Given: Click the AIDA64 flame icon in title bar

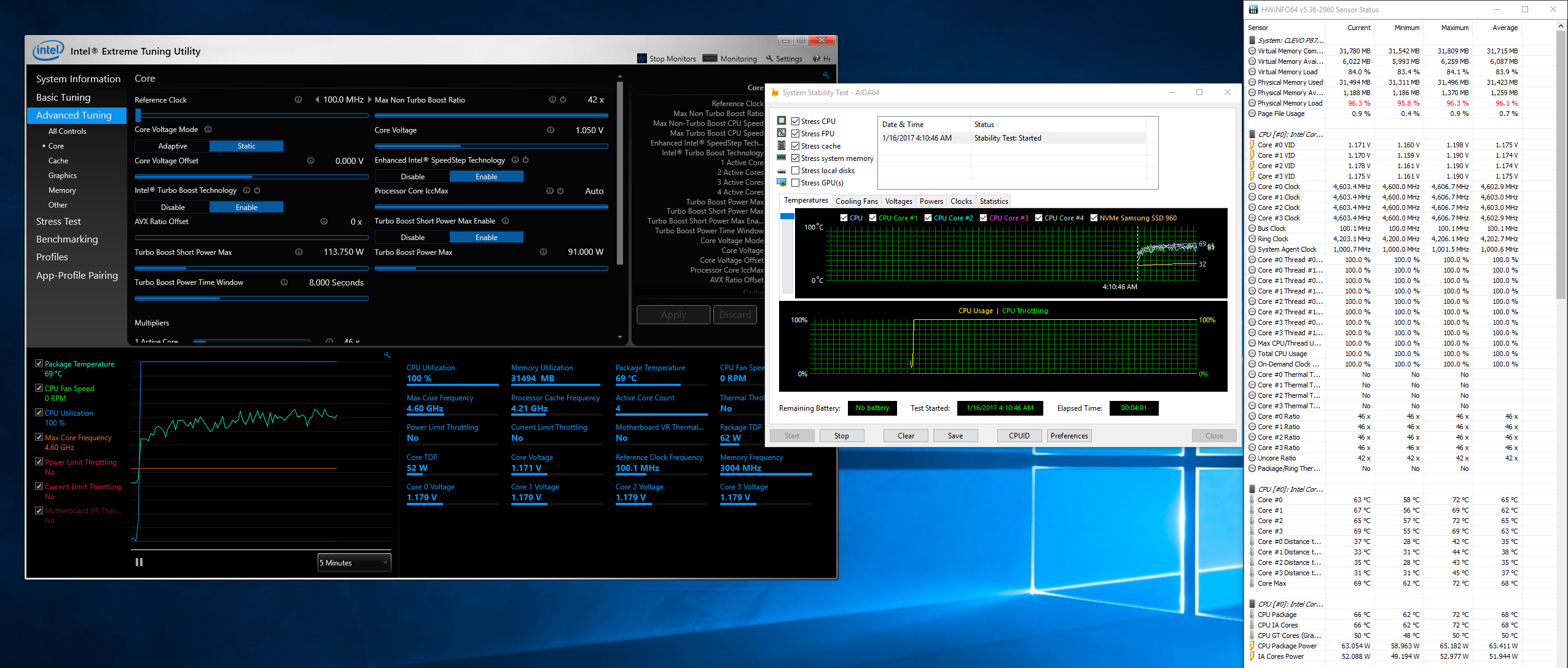Looking at the screenshot, I should [x=775, y=93].
